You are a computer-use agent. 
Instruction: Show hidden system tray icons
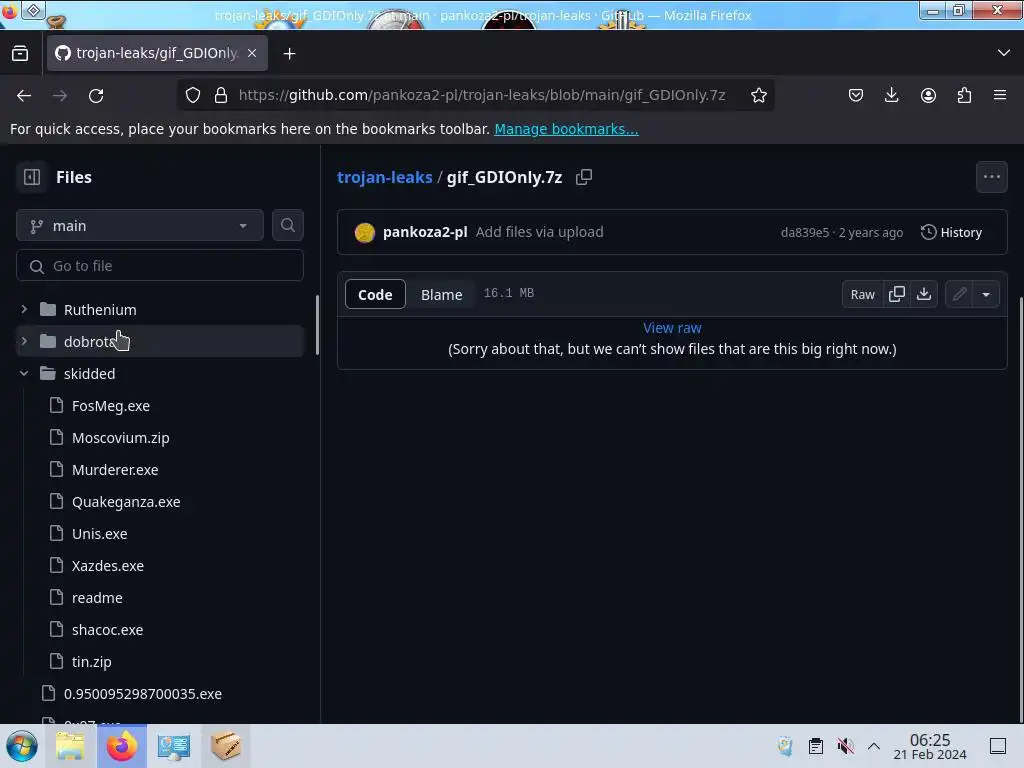874,746
